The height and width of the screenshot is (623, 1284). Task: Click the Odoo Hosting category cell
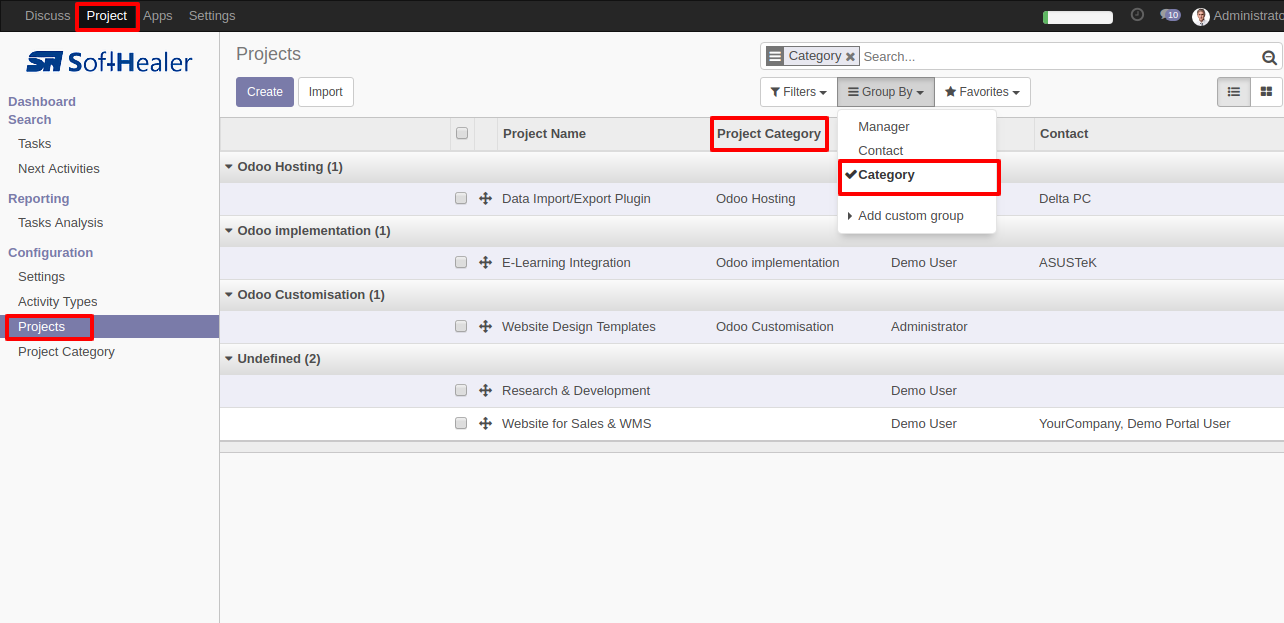pyautogui.click(x=756, y=199)
